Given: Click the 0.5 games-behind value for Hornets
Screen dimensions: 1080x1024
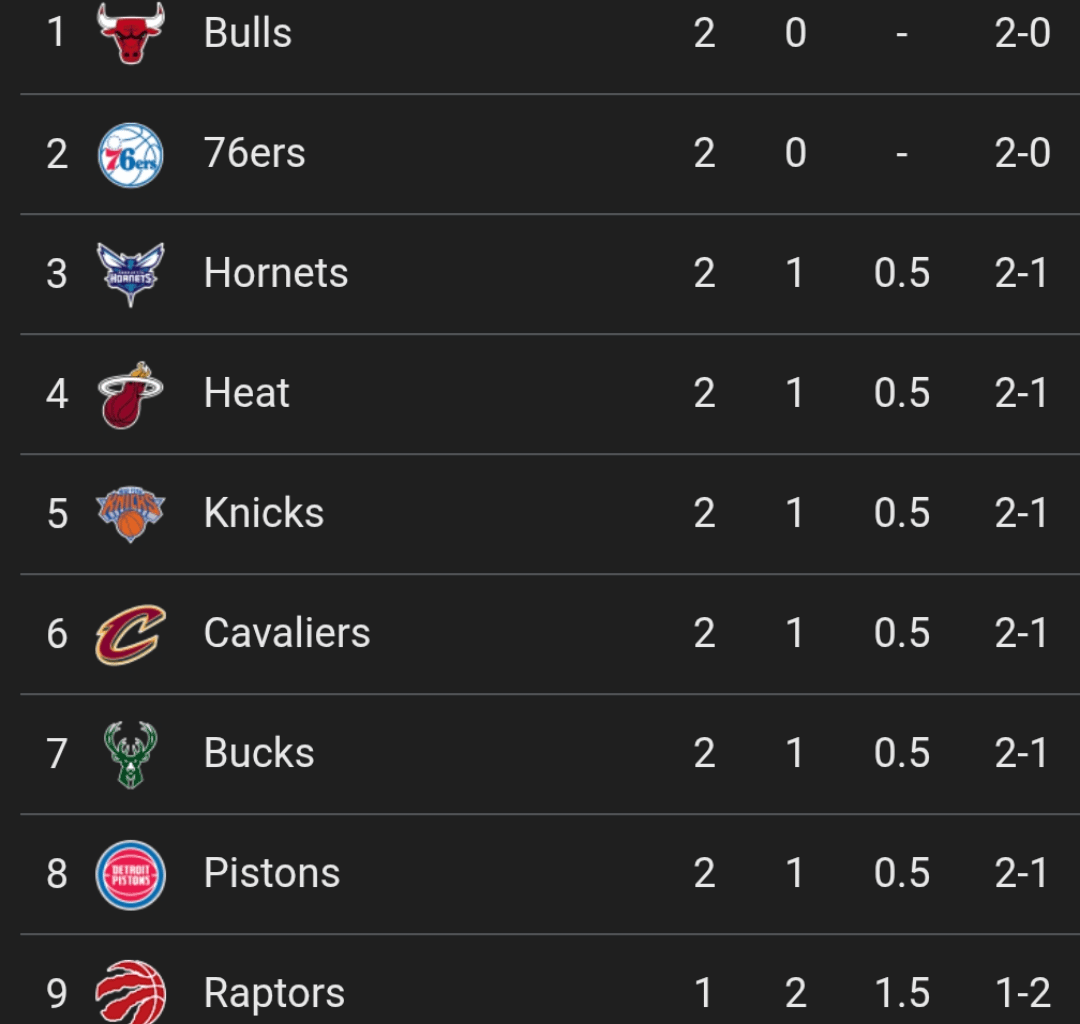Looking at the screenshot, I should click(903, 272).
